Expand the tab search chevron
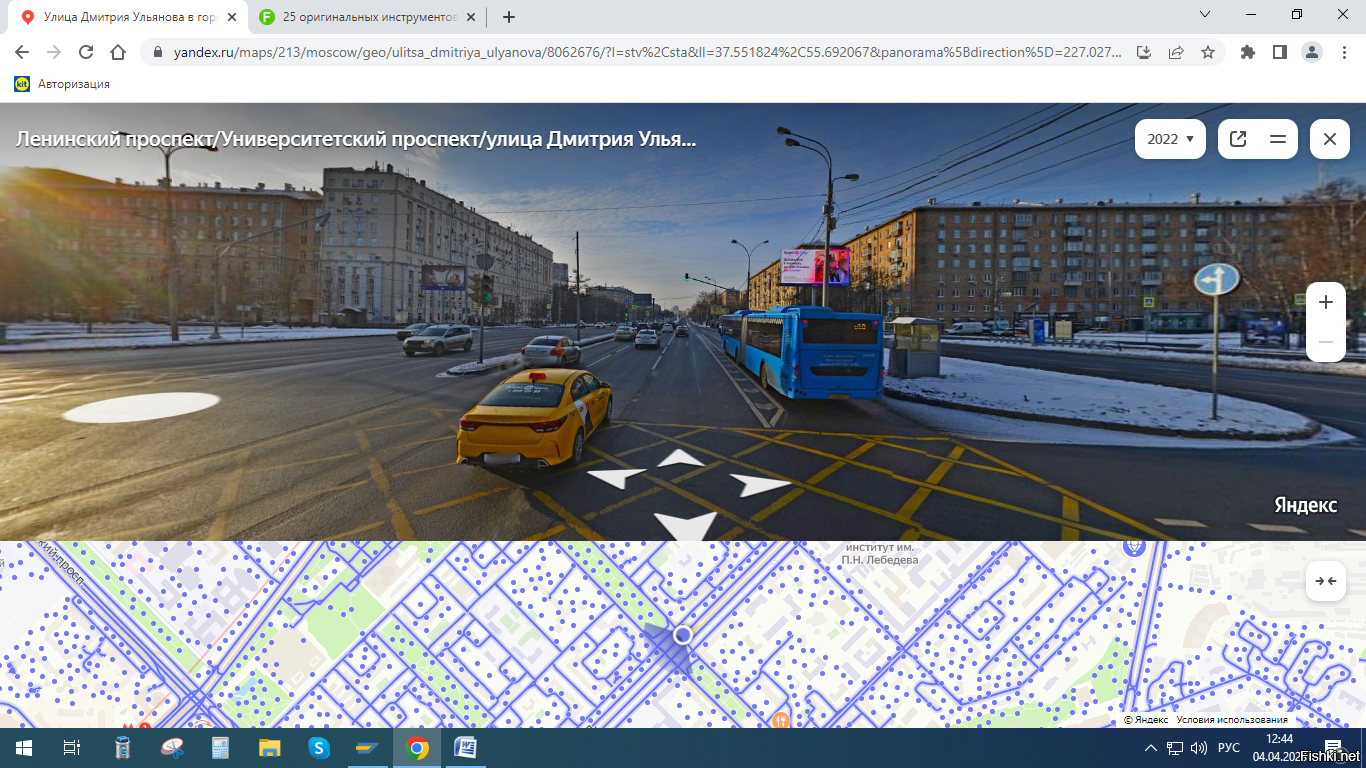The image size is (1366, 768). [1205, 15]
